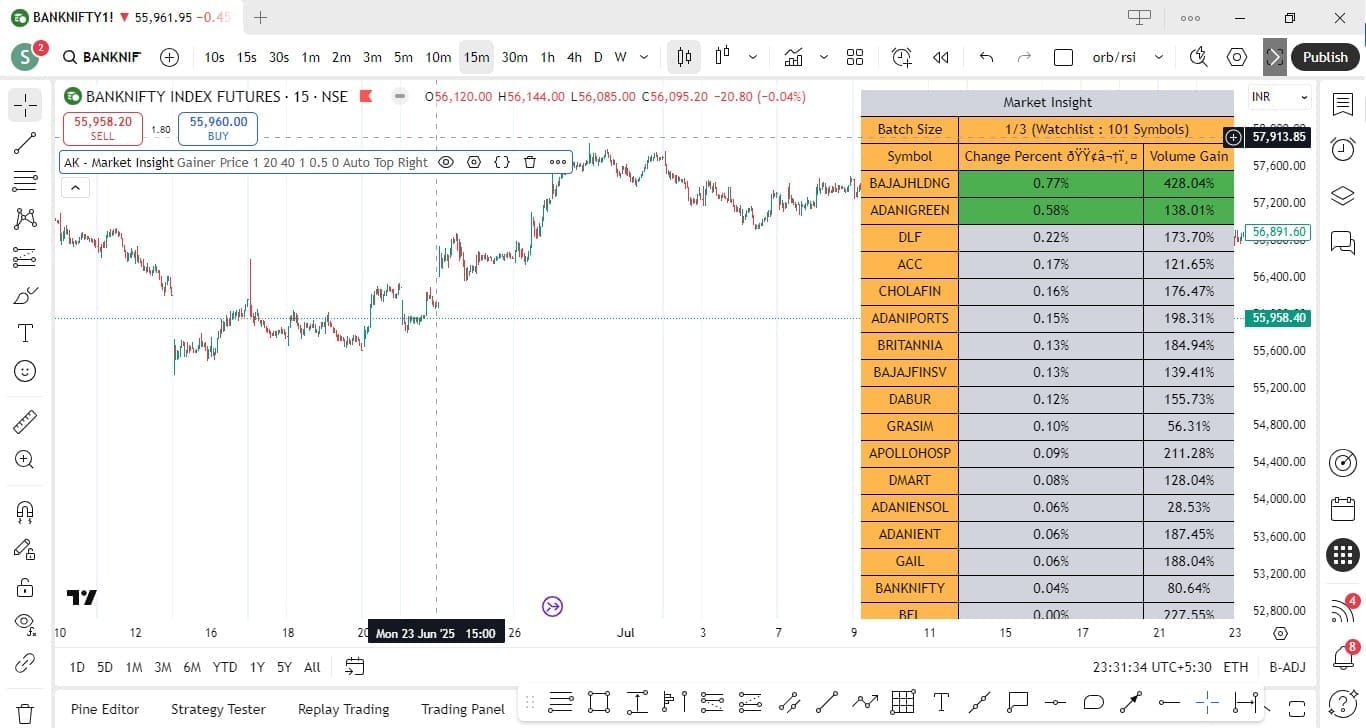Toggle B-ADJ contract adjustment
This screenshot has height=728, width=1366.
(x=1287, y=667)
